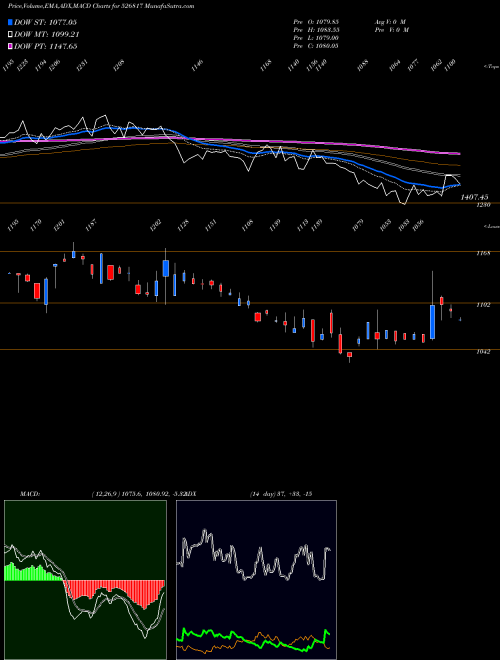Click the 1202 lows label
500x660 pixels.
[x=155, y=225]
